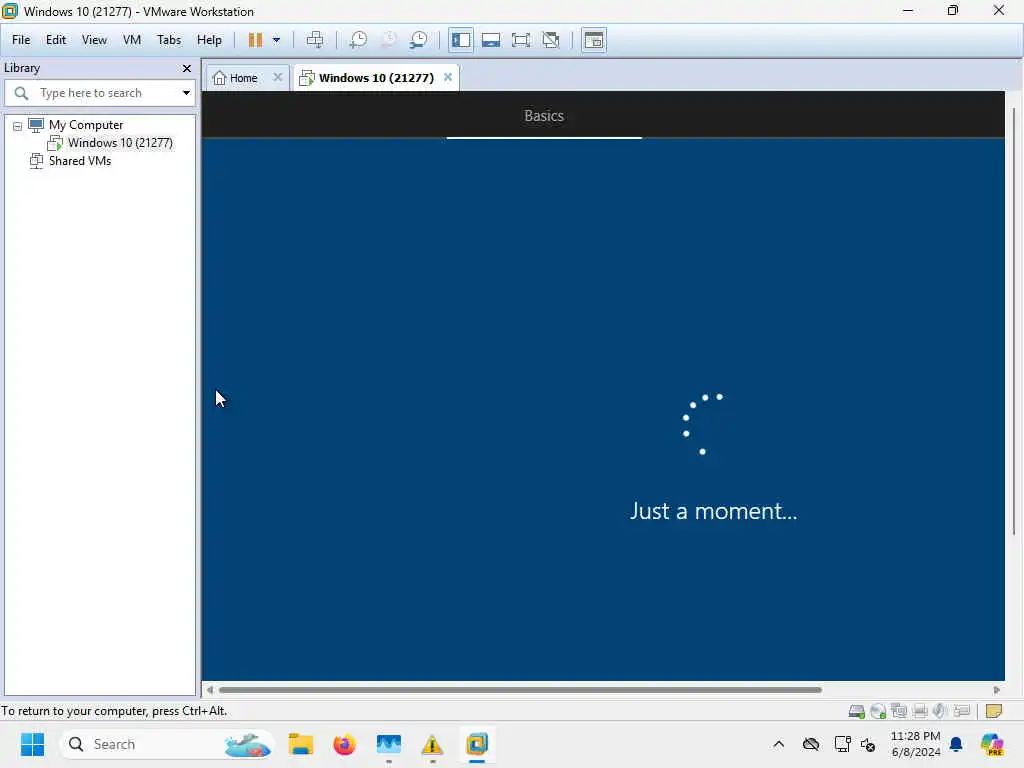Close the Windows 10 (21277) tab
Viewport: 1024px width, 768px height.
(447, 77)
